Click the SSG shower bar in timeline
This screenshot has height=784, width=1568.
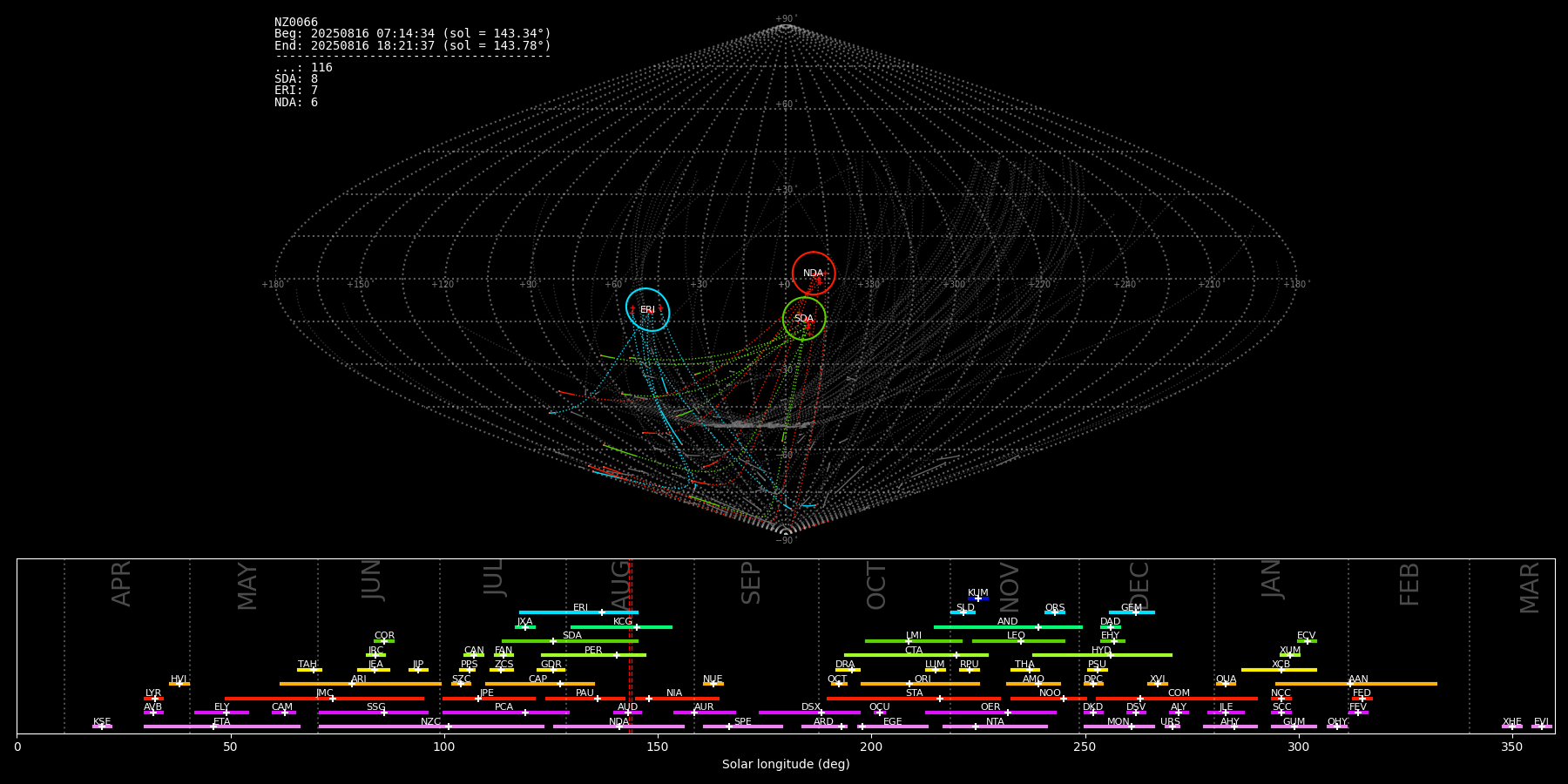[373, 713]
